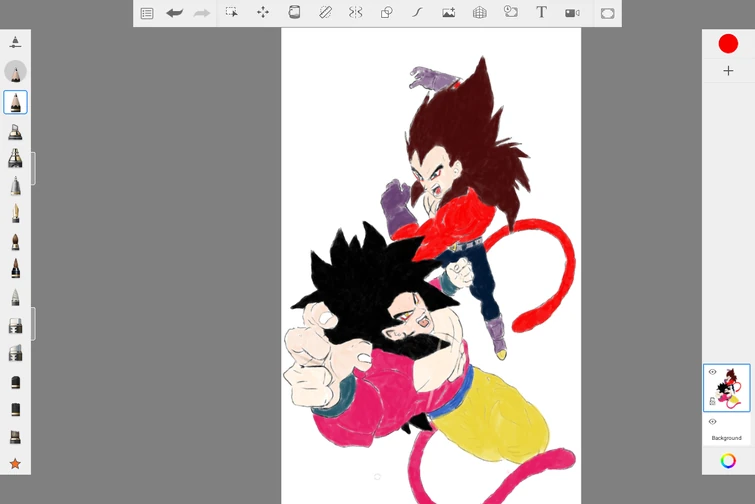
Task: Open the rainbow color wheel editor
Action: (728, 461)
